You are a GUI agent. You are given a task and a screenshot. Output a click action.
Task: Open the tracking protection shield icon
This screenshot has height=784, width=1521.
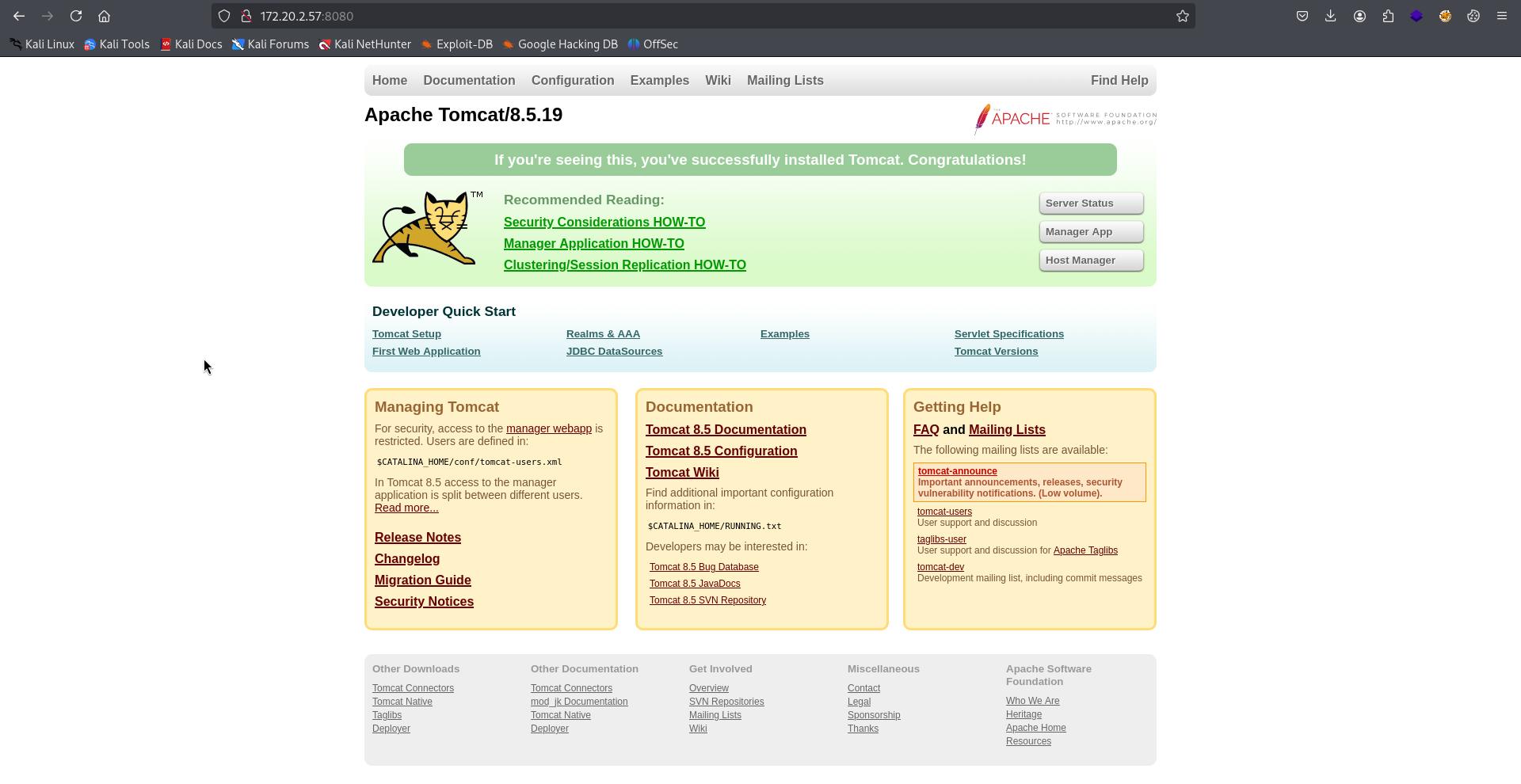[x=224, y=16]
